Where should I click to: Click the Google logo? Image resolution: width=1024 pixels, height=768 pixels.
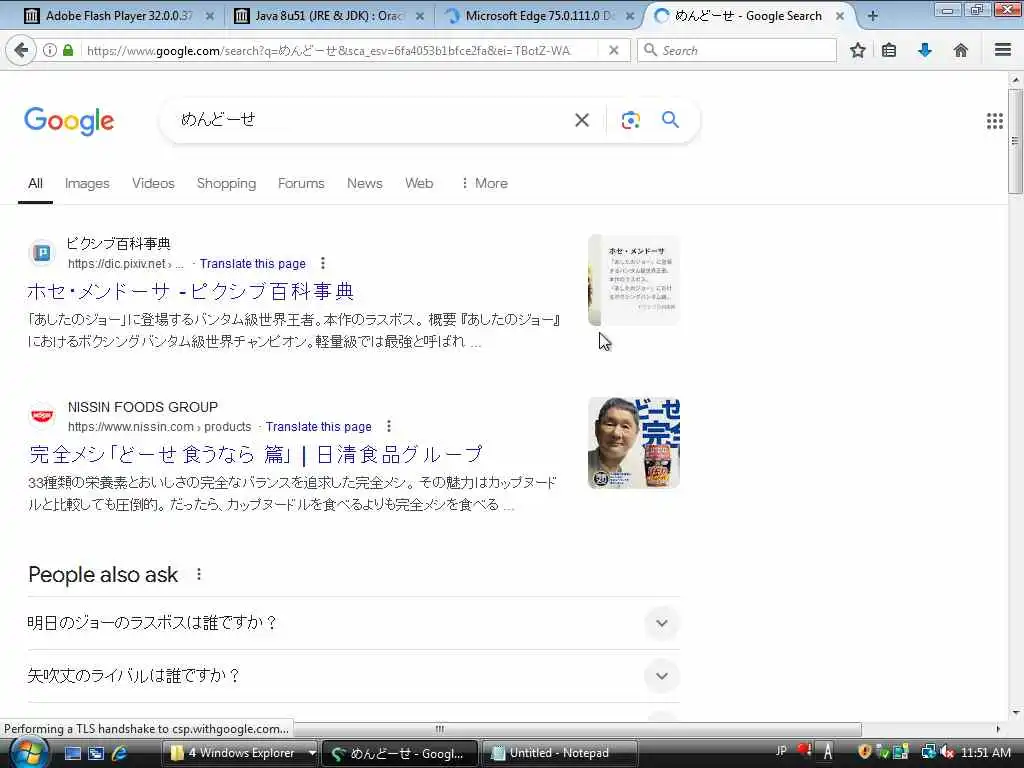[x=69, y=121]
